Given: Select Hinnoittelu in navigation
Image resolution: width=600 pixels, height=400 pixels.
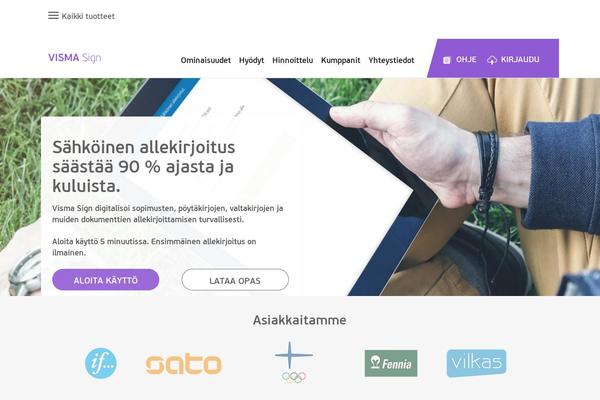Looking at the screenshot, I should coord(292,60).
